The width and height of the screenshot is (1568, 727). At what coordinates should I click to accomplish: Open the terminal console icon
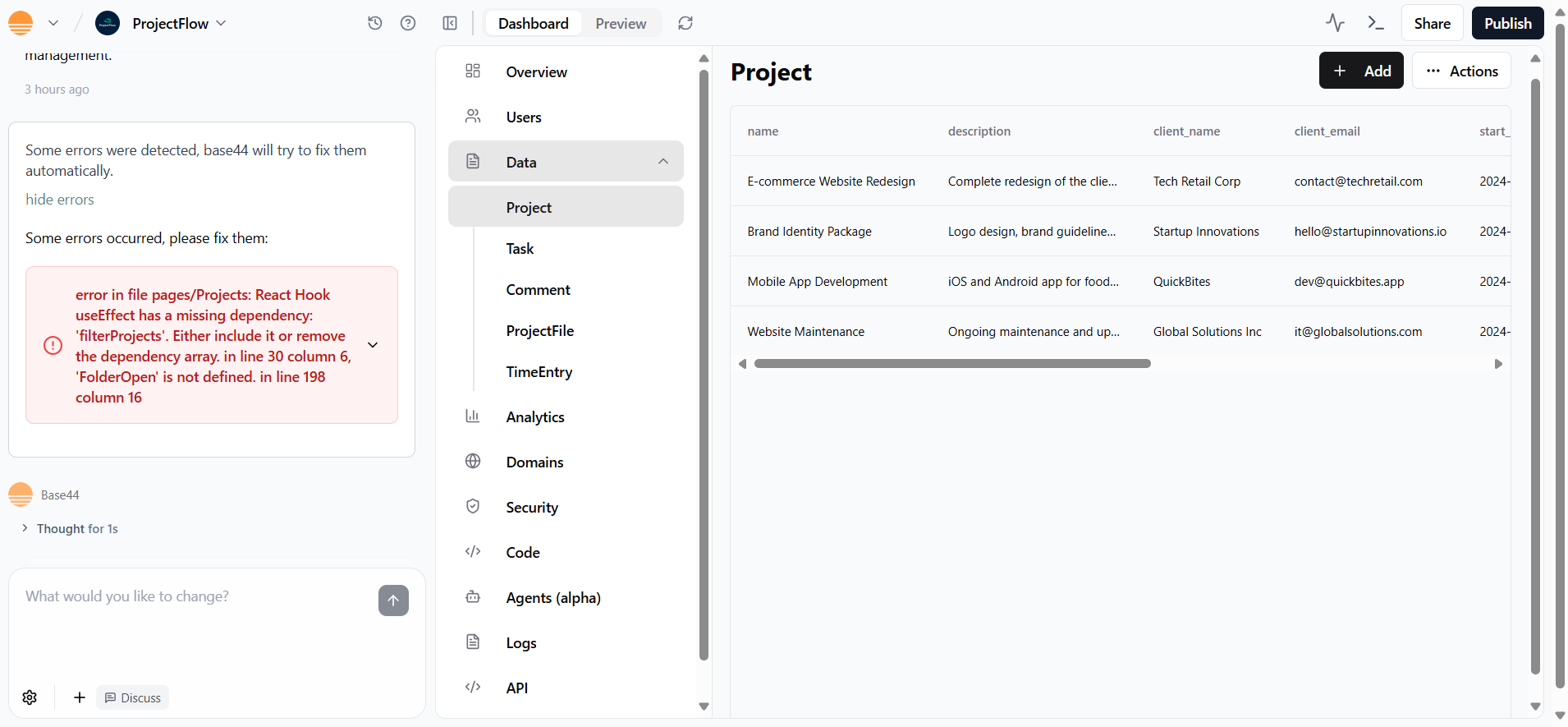tap(1376, 23)
